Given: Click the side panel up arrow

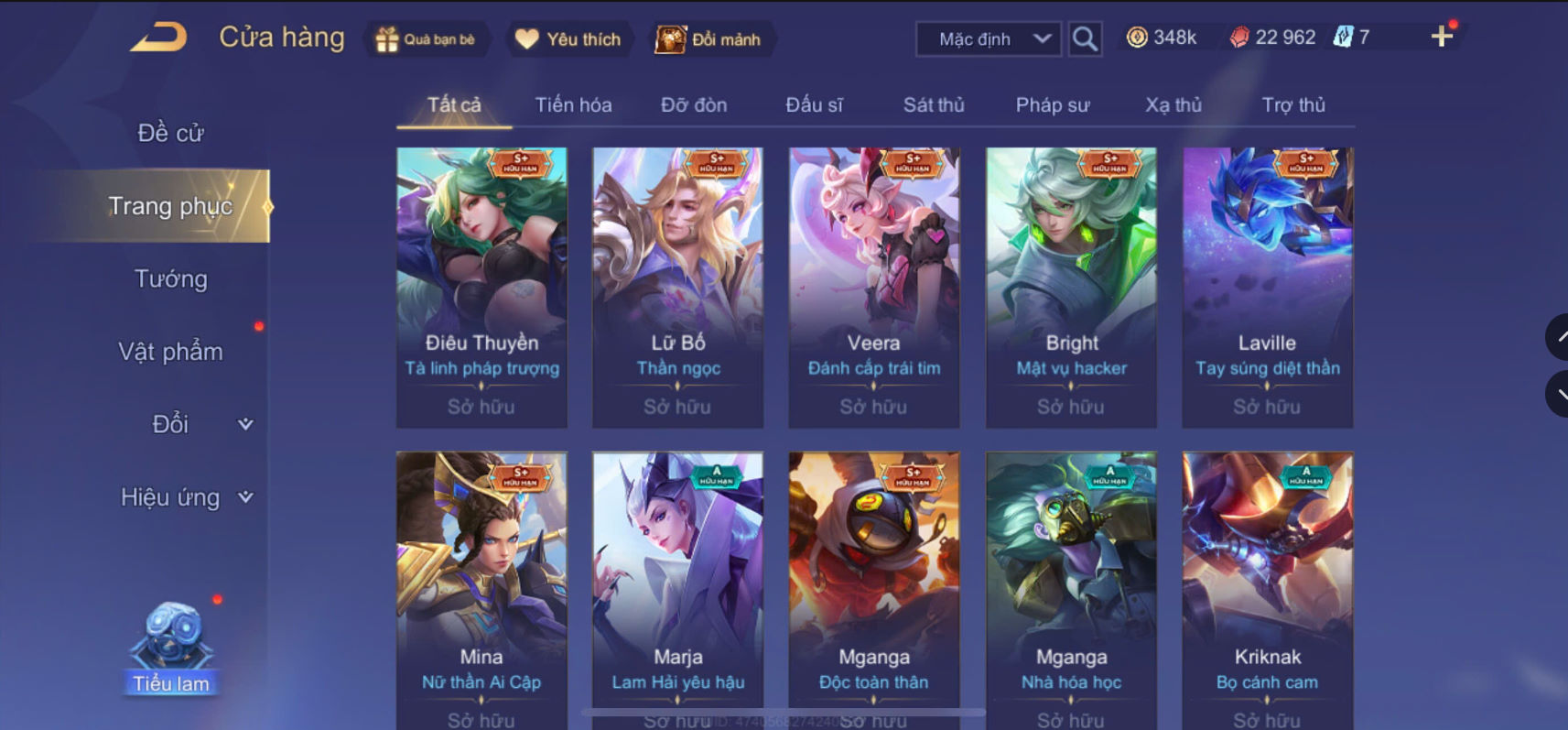Looking at the screenshot, I should coord(1558,337).
